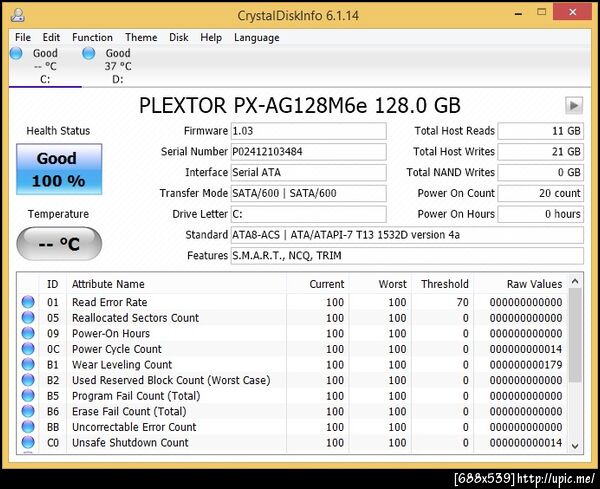The image size is (600, 489).
Task: Click the -- °C temperature button
Action: (59, 244)
